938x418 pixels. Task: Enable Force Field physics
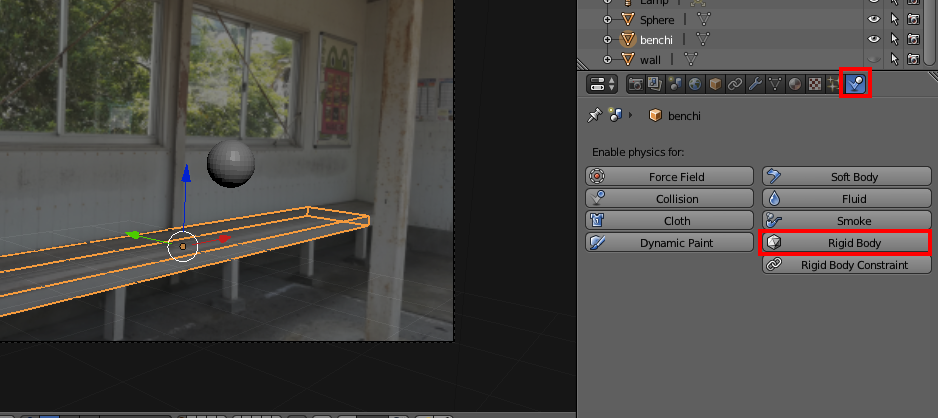(669, 176)
